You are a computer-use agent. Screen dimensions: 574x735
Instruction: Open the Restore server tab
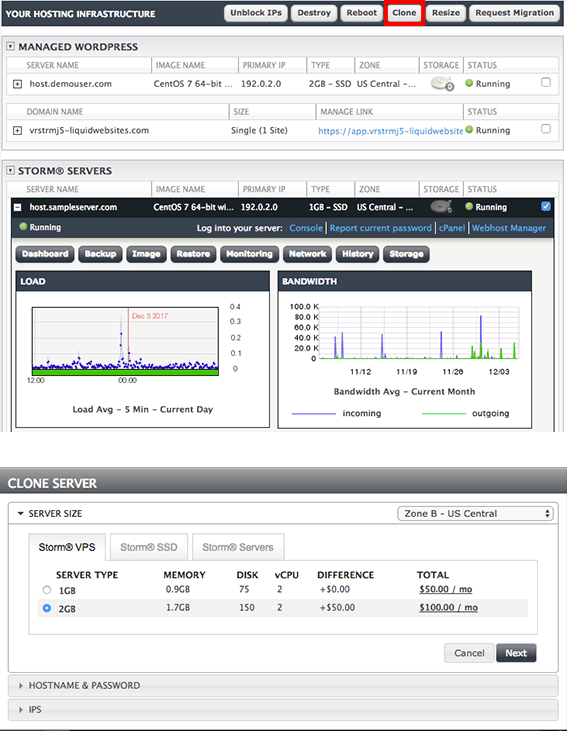pyautogui.click(x=193, y=254)
